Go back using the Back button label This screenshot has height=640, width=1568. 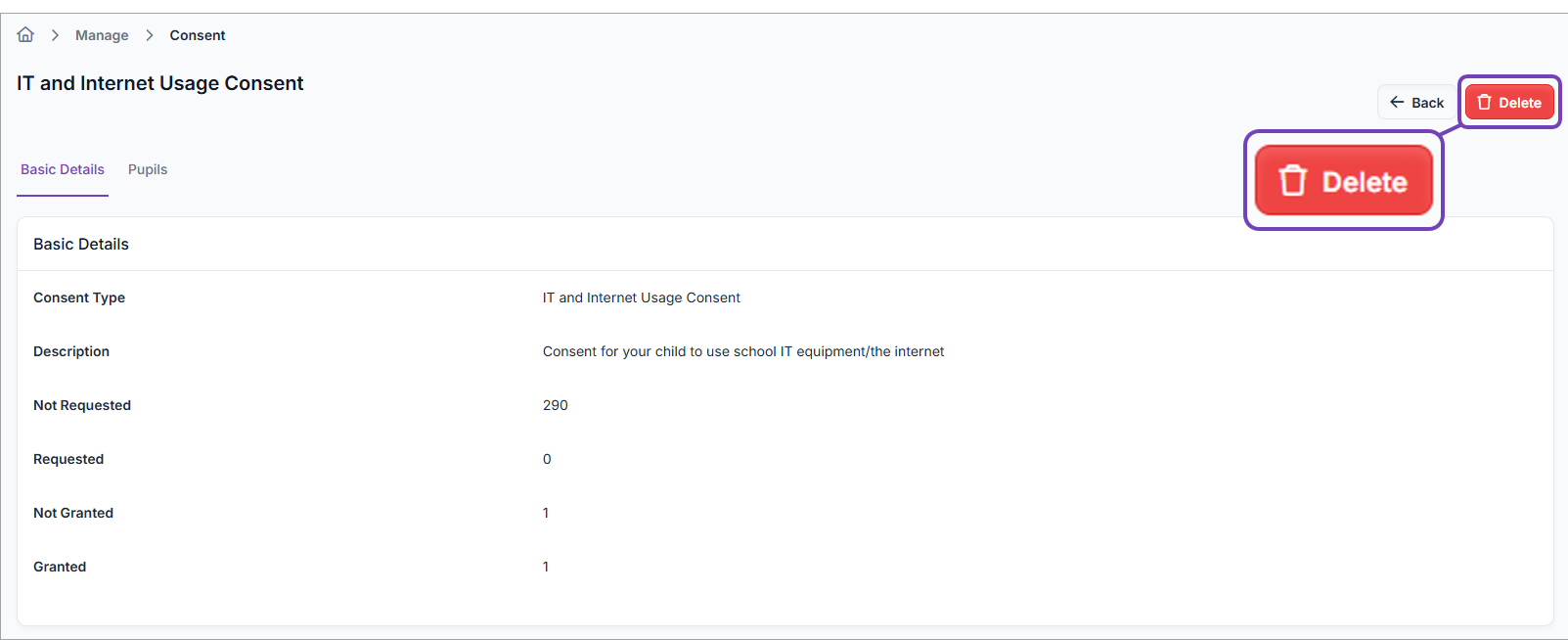(1427, 103)
